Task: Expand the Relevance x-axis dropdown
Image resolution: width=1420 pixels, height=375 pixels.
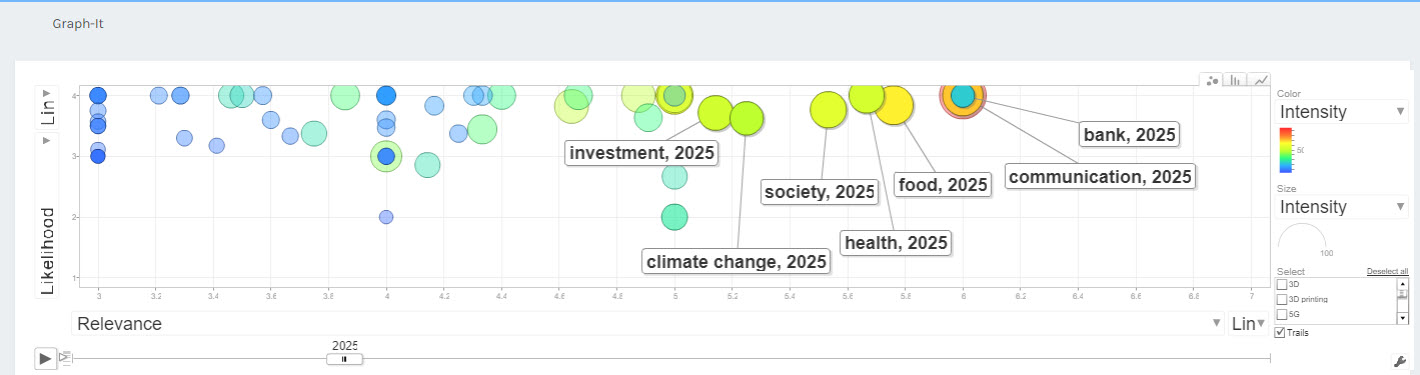Action: click(x=648, y=323)
